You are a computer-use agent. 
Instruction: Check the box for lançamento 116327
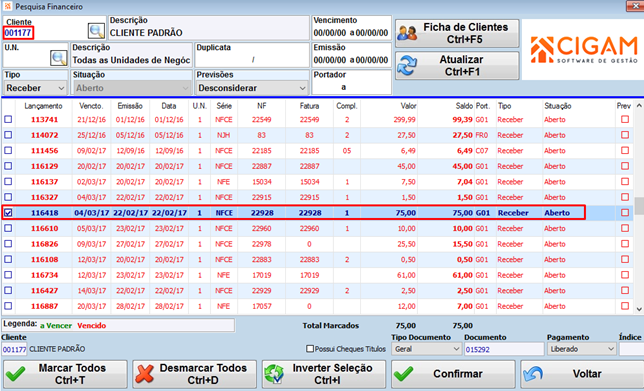(8, 197)
